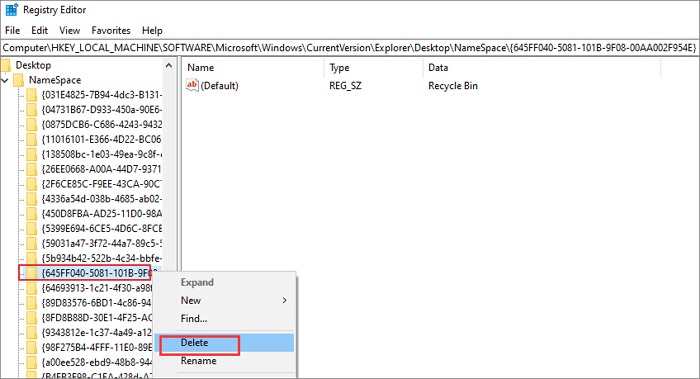Click folder icon of {645FF040-5081-101B key

31,273
